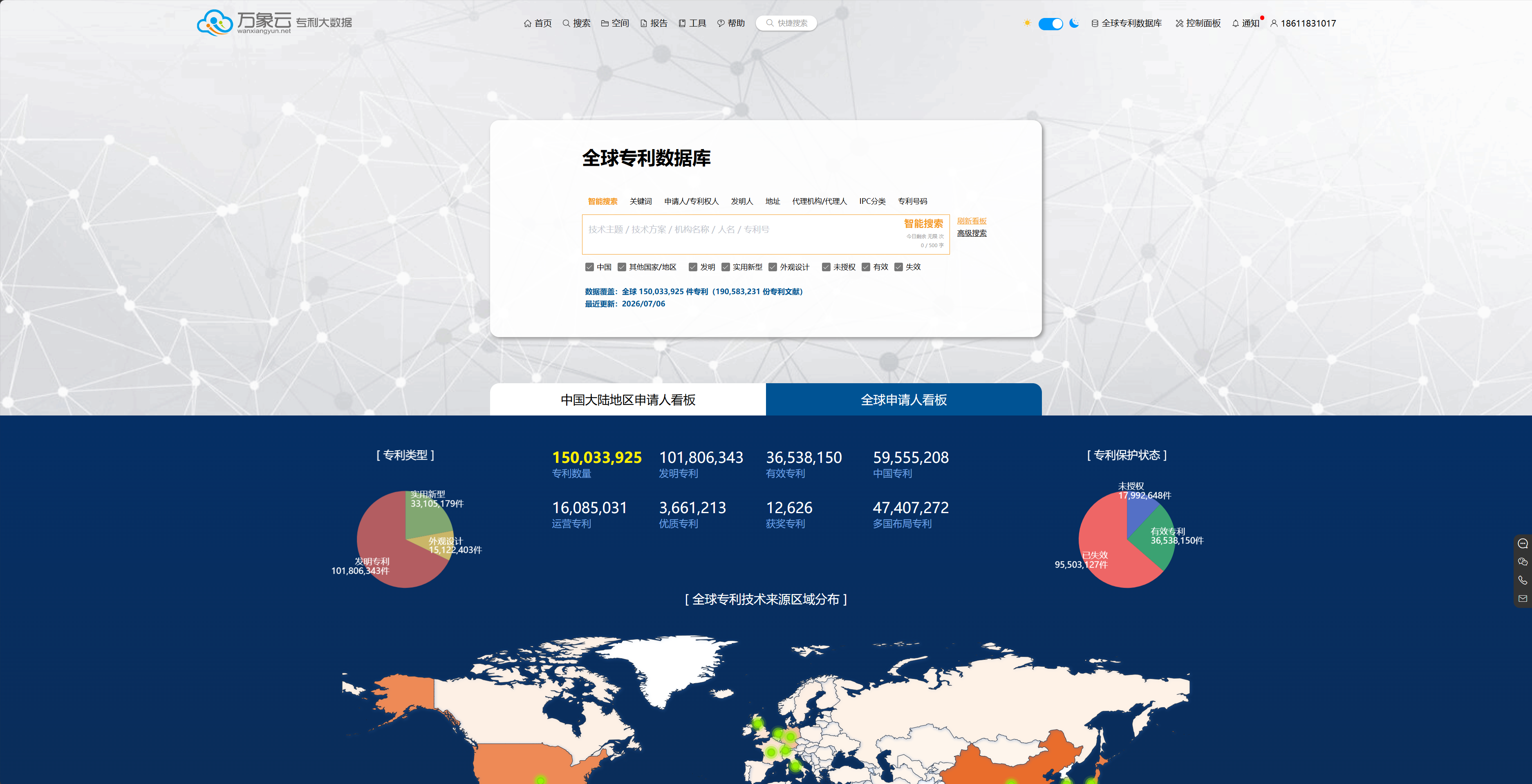The image size is (1532, 784).
Task: Click the moon dark-mode icon
Action: (1074, 23)
